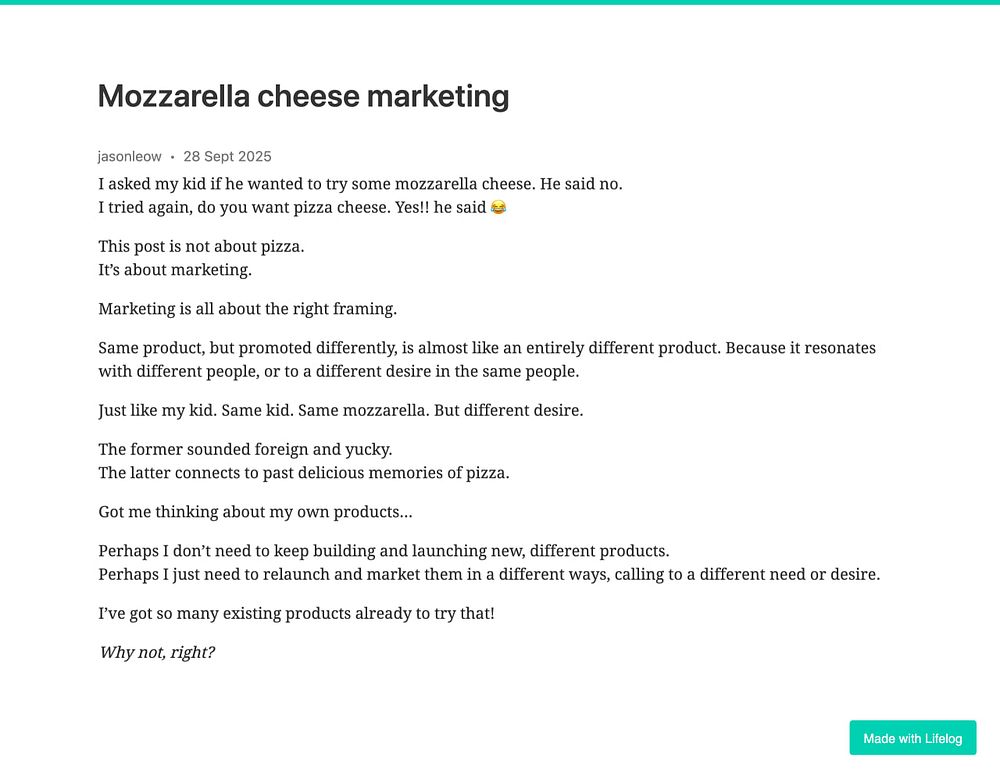The image size is (1000, 775).
Task: Click the italic Why not, right? line
Action: coord(157,653)
